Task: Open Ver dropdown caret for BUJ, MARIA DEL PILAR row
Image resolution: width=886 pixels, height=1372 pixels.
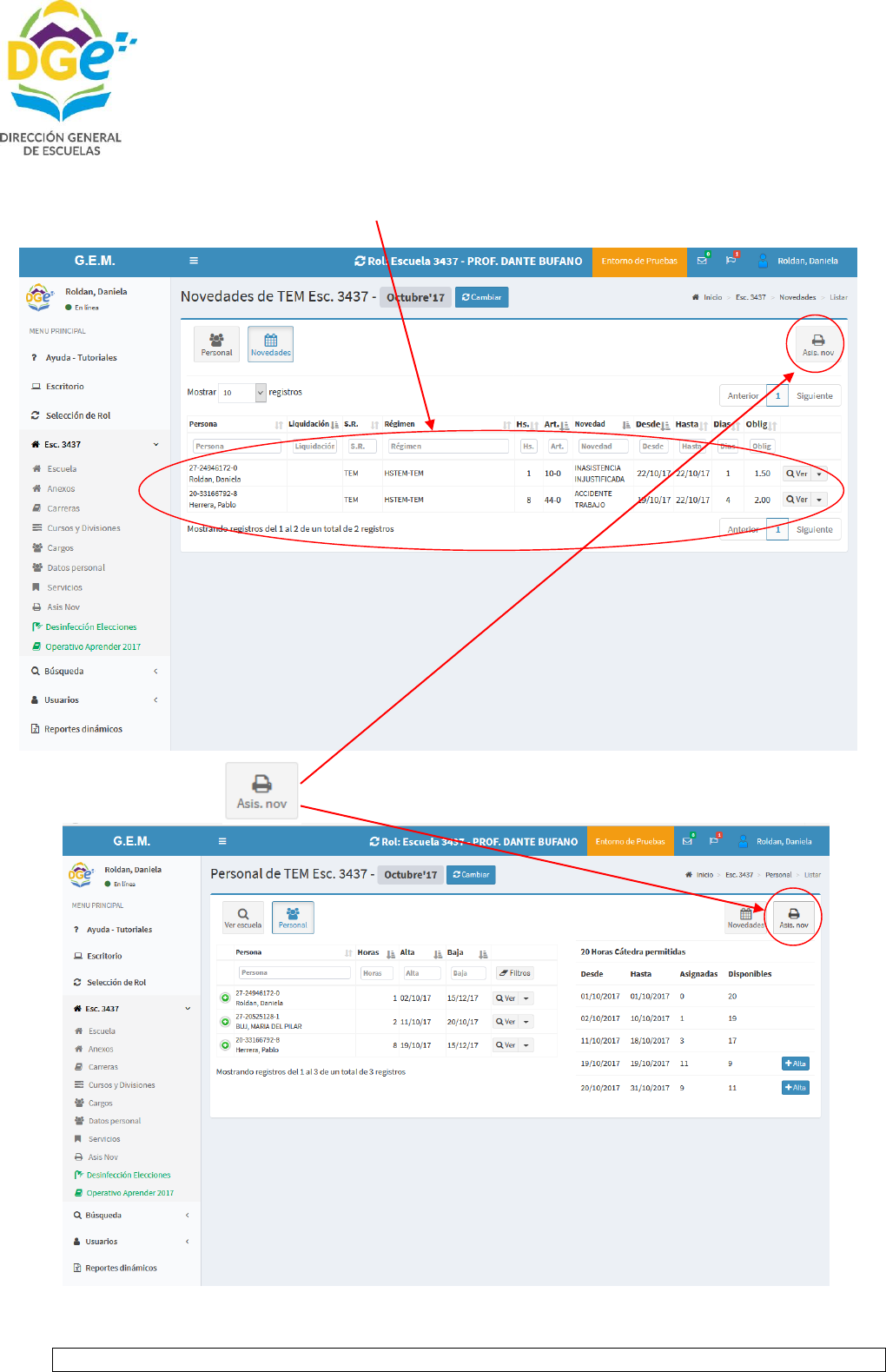Action: (526, 1022)
